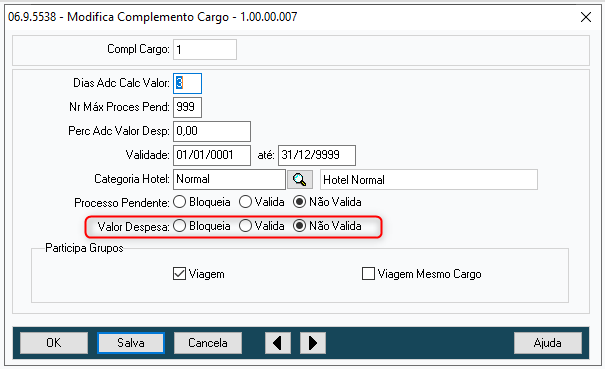
Task: Edit the Nr Máx Proces Pend field
Action: [188, 107]
